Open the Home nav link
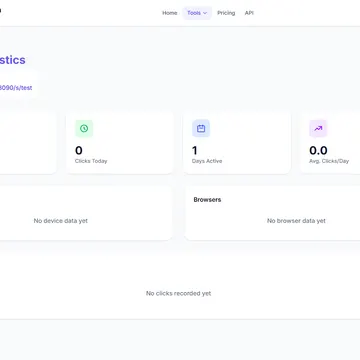The width and height of the screenshot is (360, 360). pos(170,13)
